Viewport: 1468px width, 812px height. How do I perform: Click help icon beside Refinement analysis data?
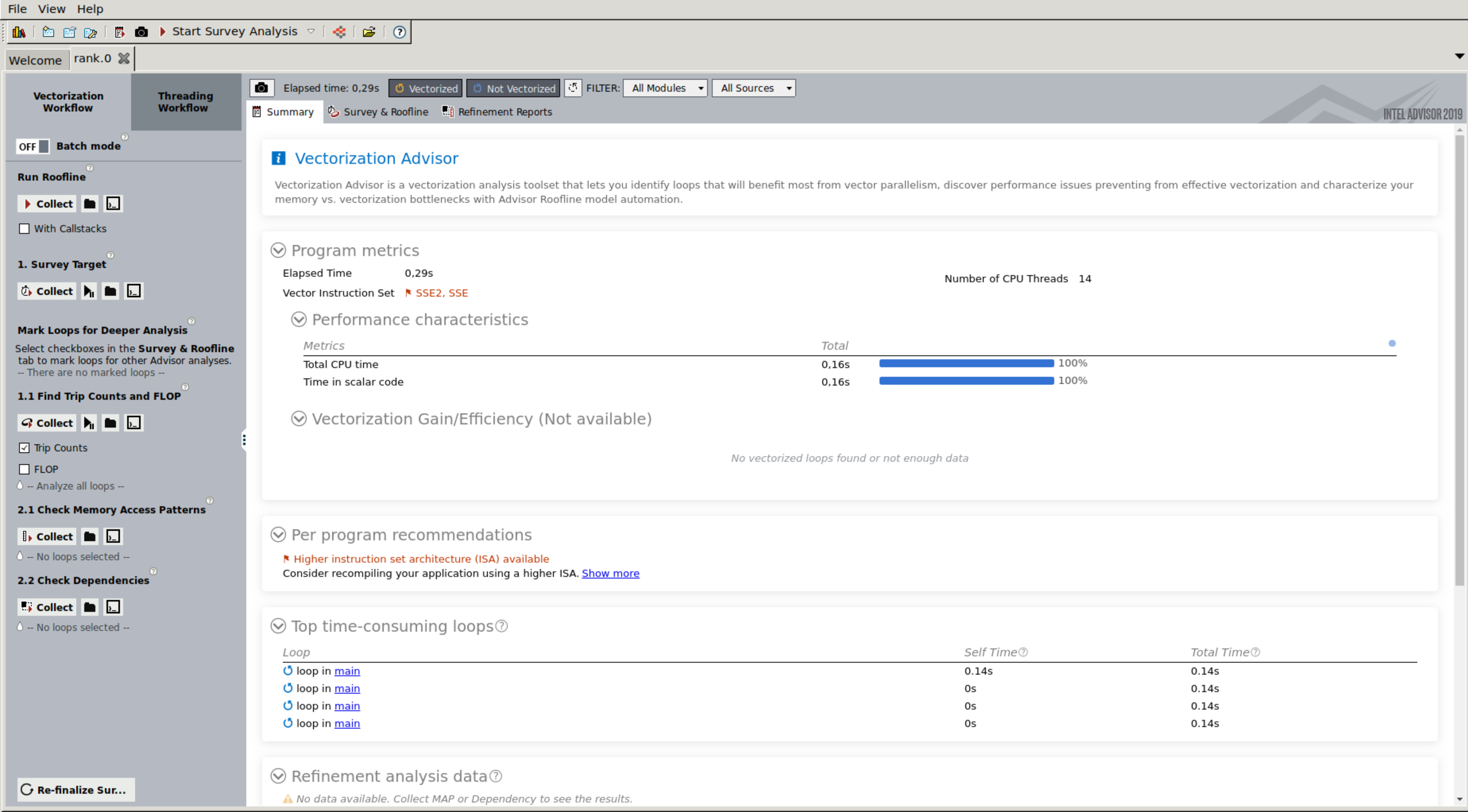pyautogui.click(x=496, y=776)
